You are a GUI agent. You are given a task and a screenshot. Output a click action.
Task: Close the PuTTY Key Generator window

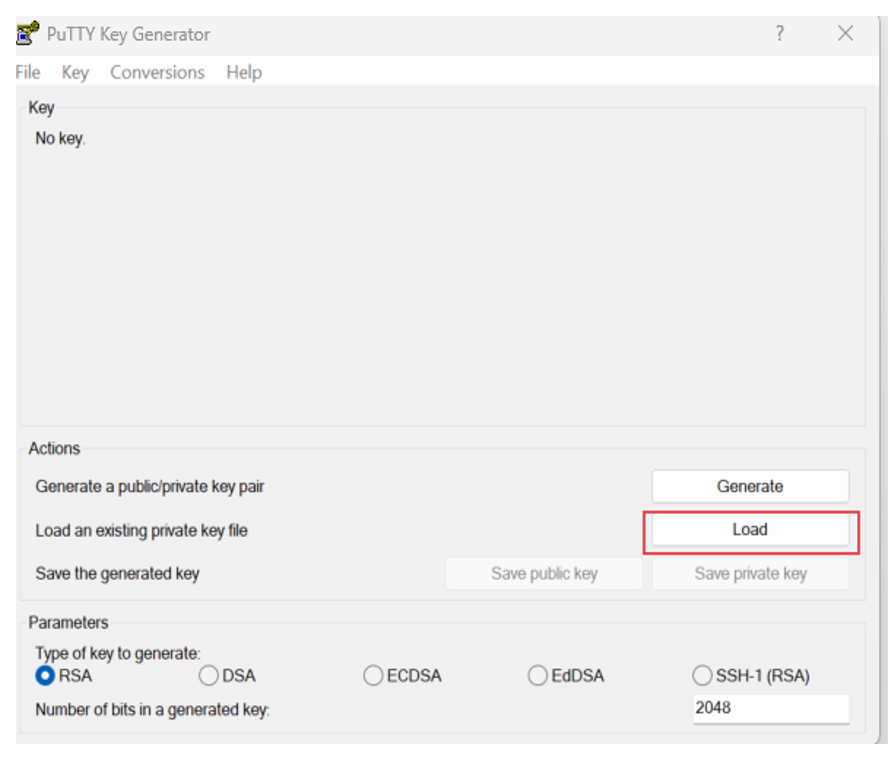[845, 34]
